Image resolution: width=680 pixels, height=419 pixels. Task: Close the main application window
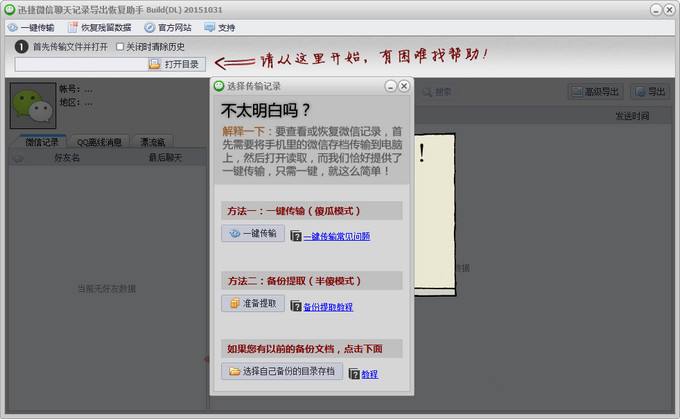669,10
